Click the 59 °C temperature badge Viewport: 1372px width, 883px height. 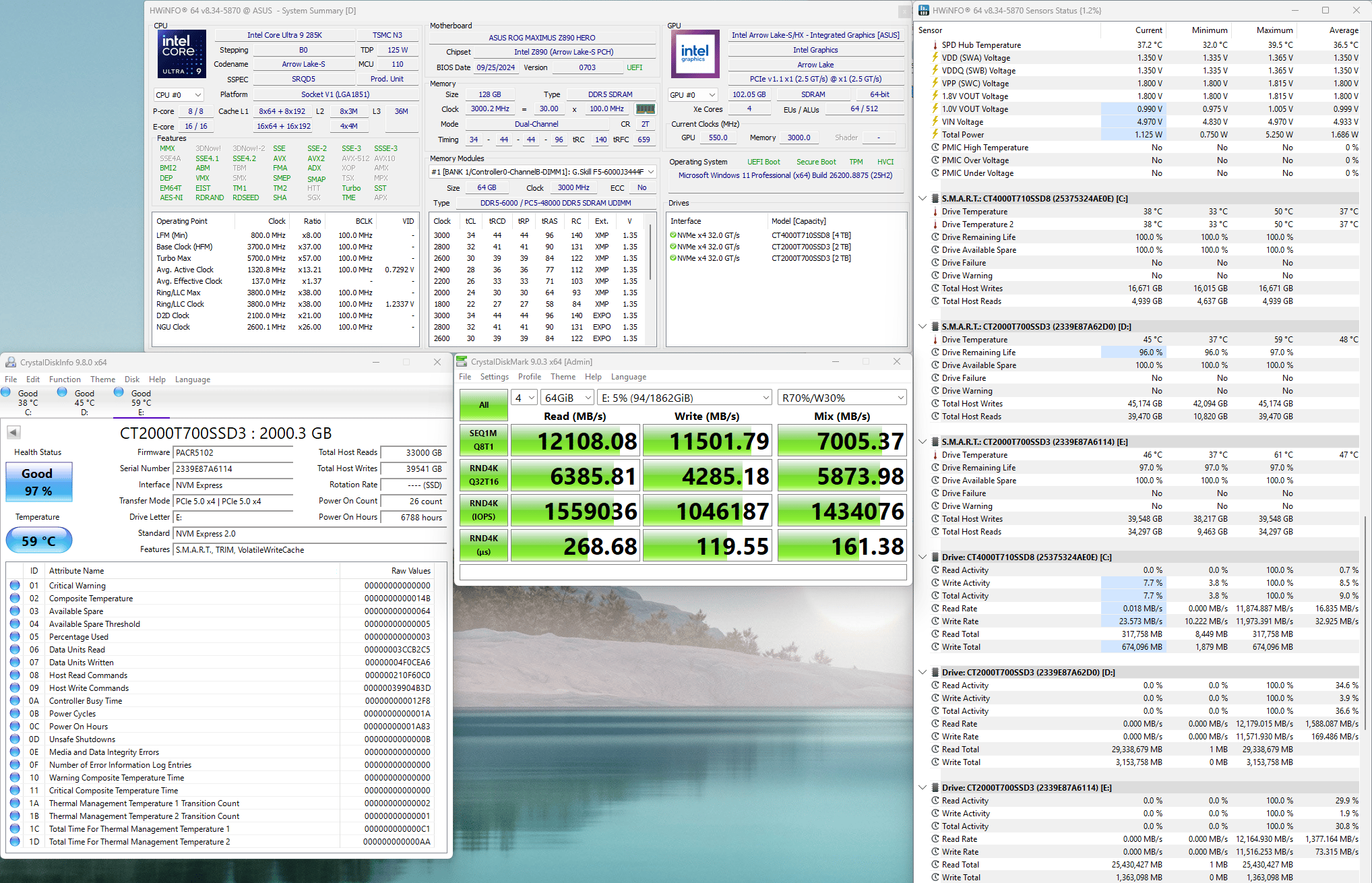pos(38,541)
